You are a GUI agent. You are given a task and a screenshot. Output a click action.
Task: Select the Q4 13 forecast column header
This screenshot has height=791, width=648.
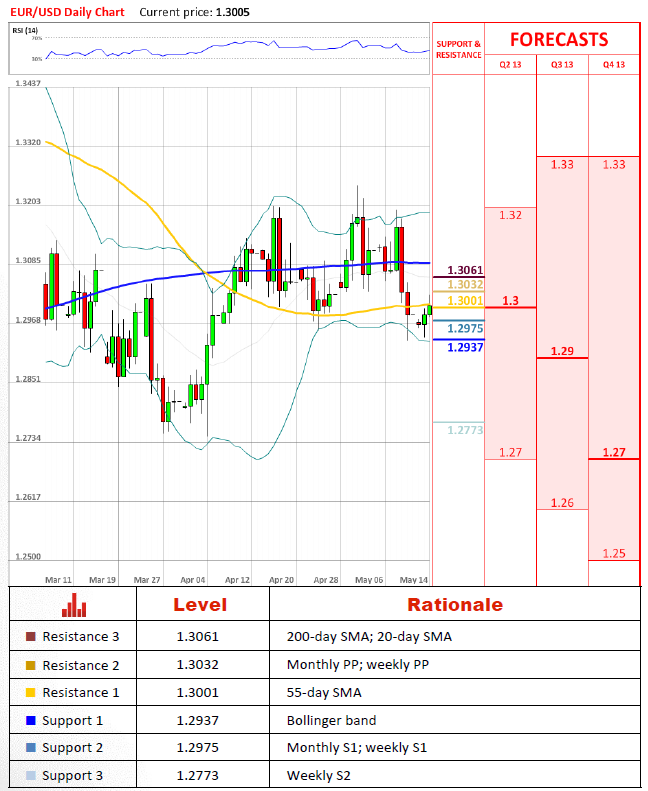[x=614, y=65]
